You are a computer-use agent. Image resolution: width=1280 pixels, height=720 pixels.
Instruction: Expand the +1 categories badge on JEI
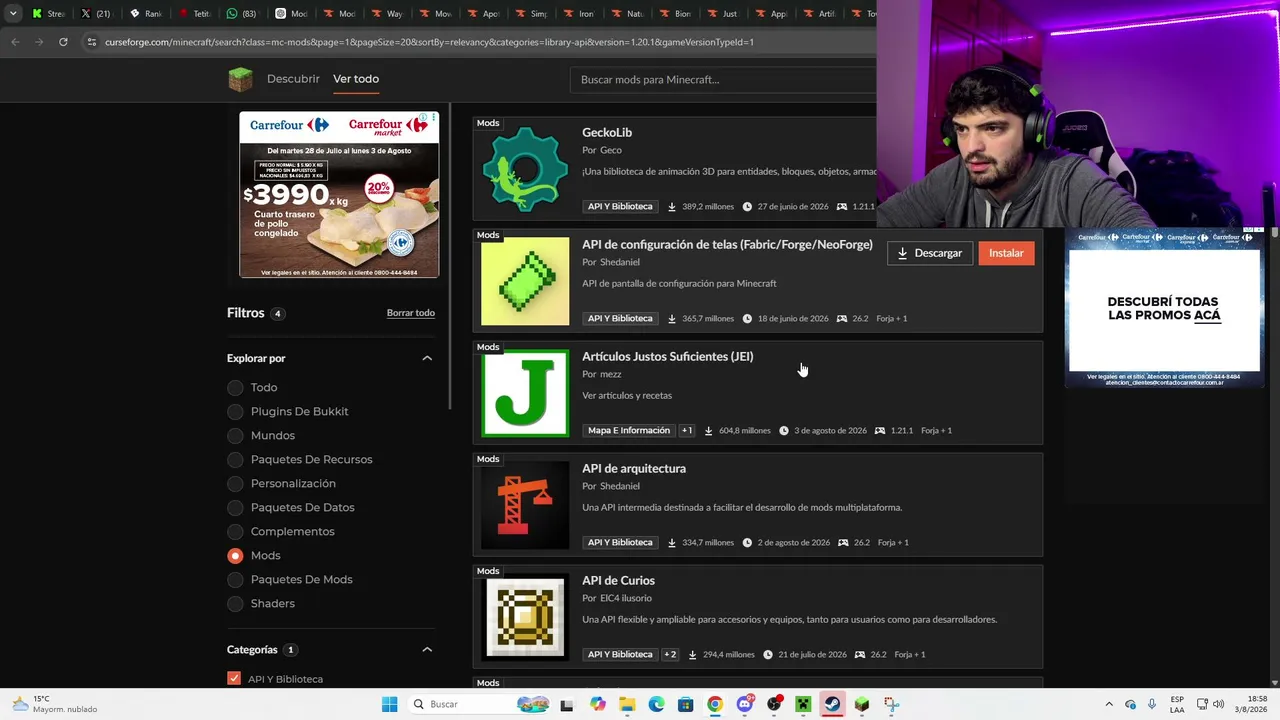687,430
